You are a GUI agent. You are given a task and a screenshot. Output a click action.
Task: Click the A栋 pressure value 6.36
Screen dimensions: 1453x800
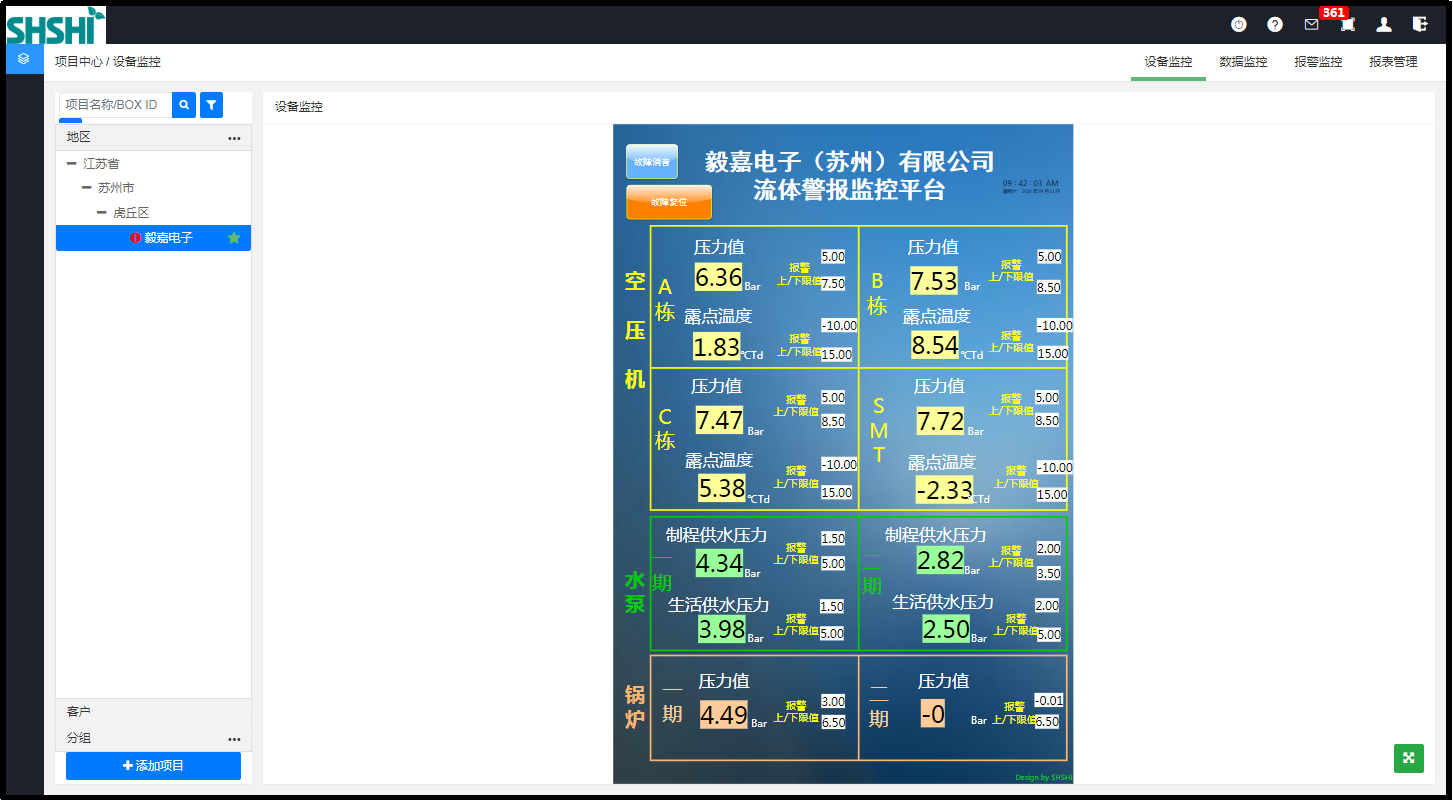[x=719, y=278]
